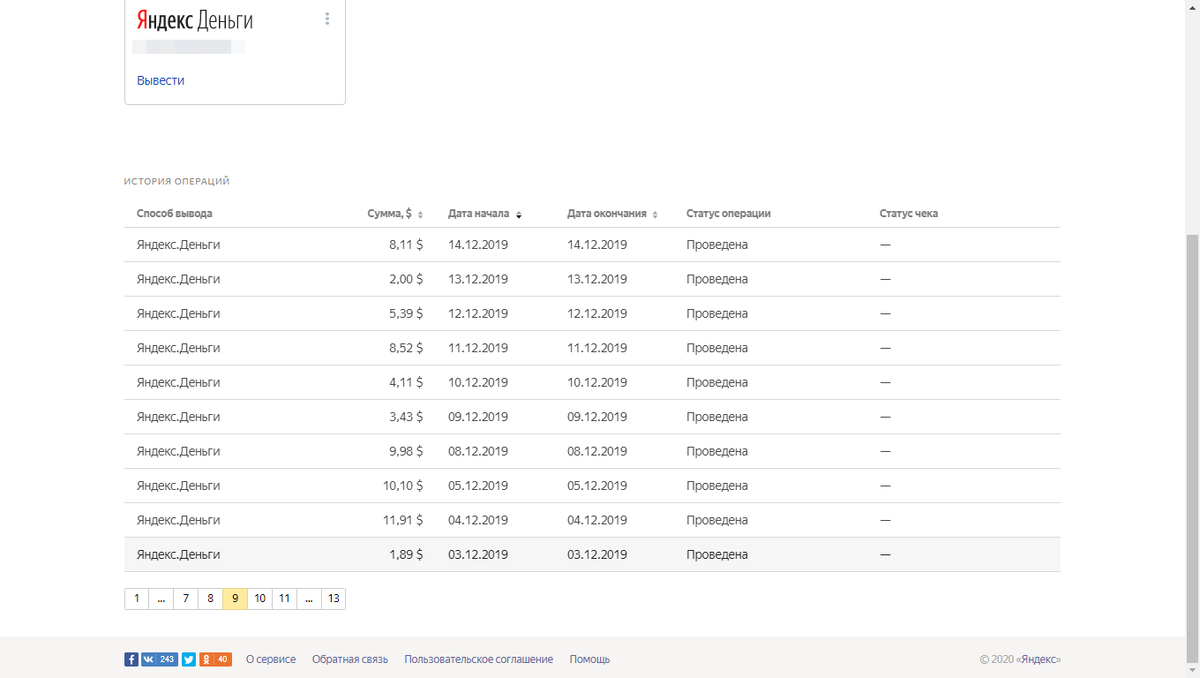Go to pagination page 11
Viewport: 1200px width, 678px height.
click(284, 599)
